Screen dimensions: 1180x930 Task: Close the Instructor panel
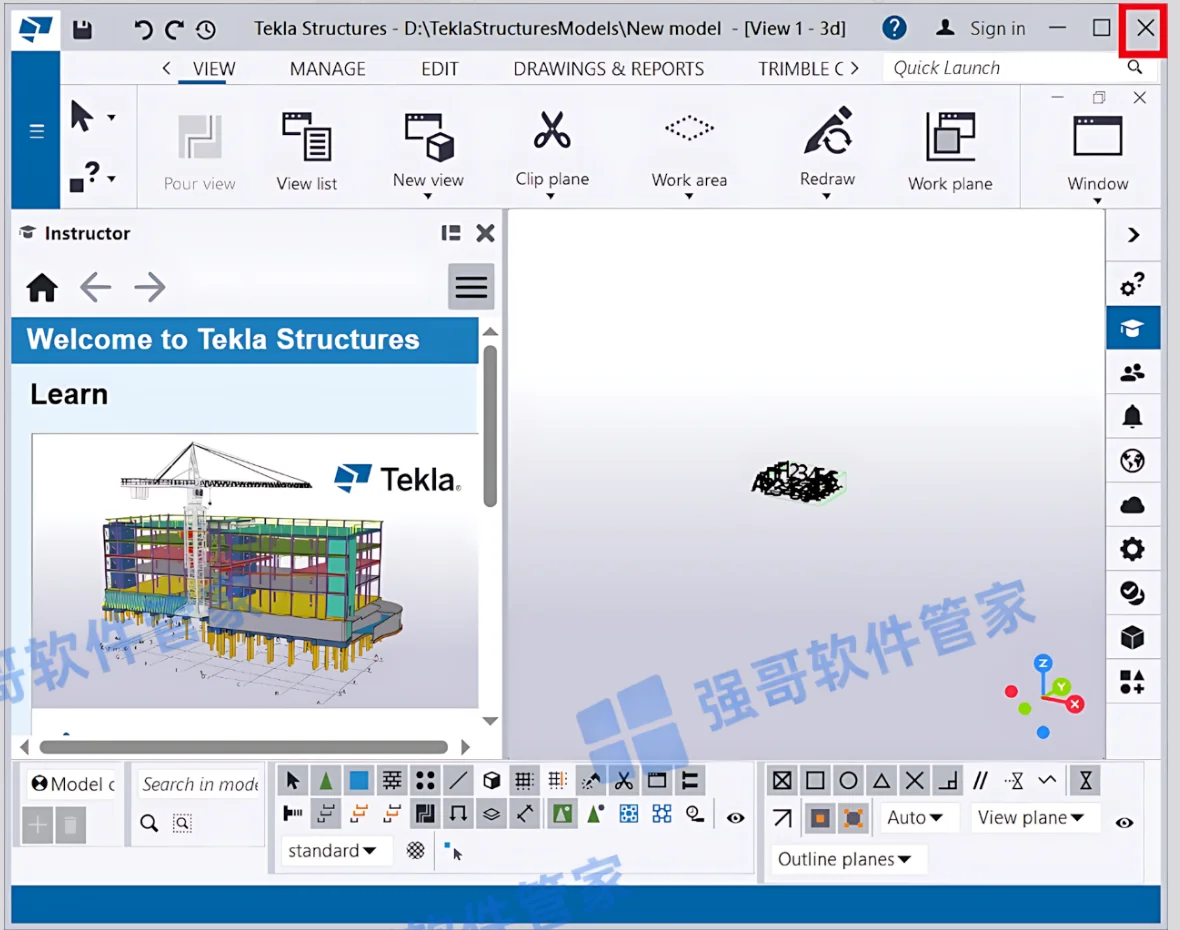click(485, 233)
